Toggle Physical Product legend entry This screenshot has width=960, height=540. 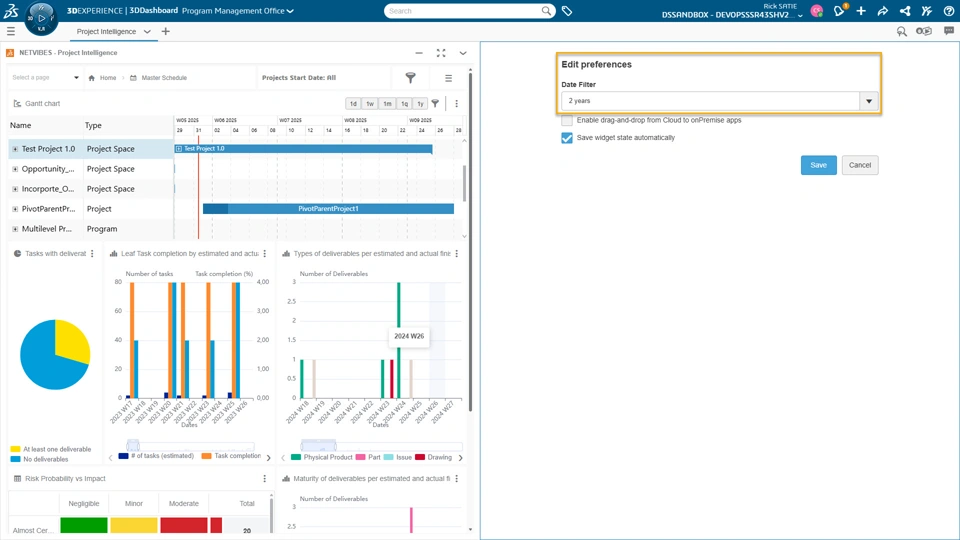(x=321, y=457)
